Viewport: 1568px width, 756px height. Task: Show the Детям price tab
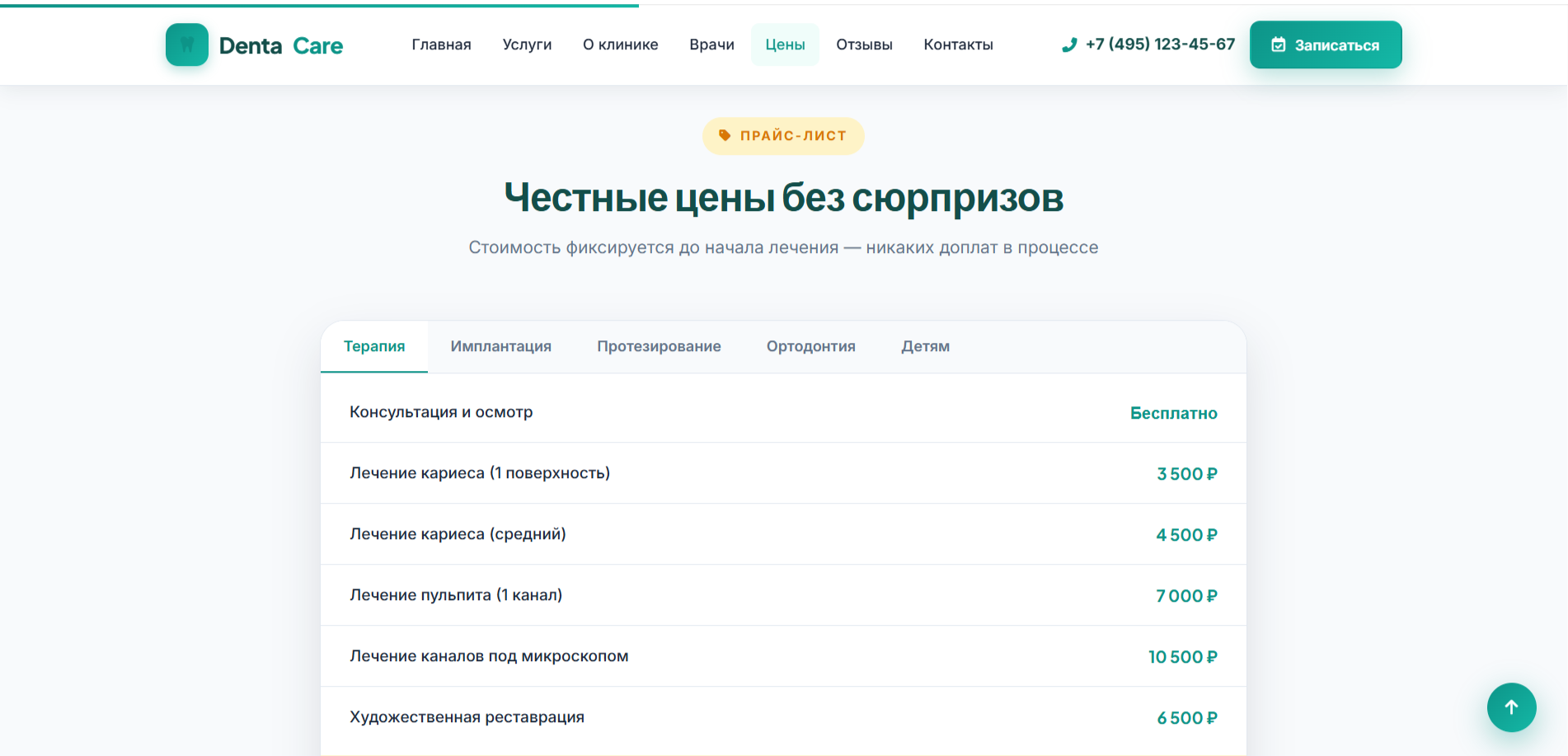[925, 346]
